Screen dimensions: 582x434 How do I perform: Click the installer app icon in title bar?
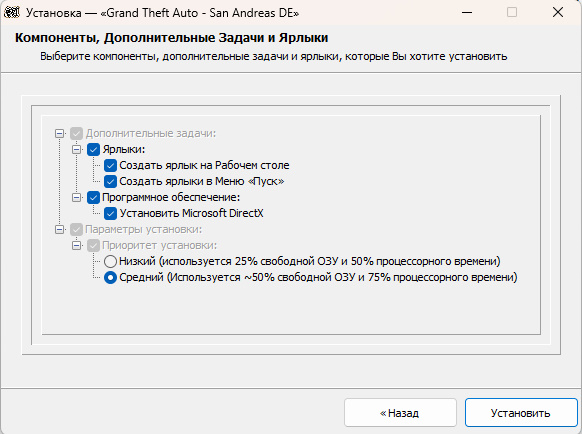point(12,13)
